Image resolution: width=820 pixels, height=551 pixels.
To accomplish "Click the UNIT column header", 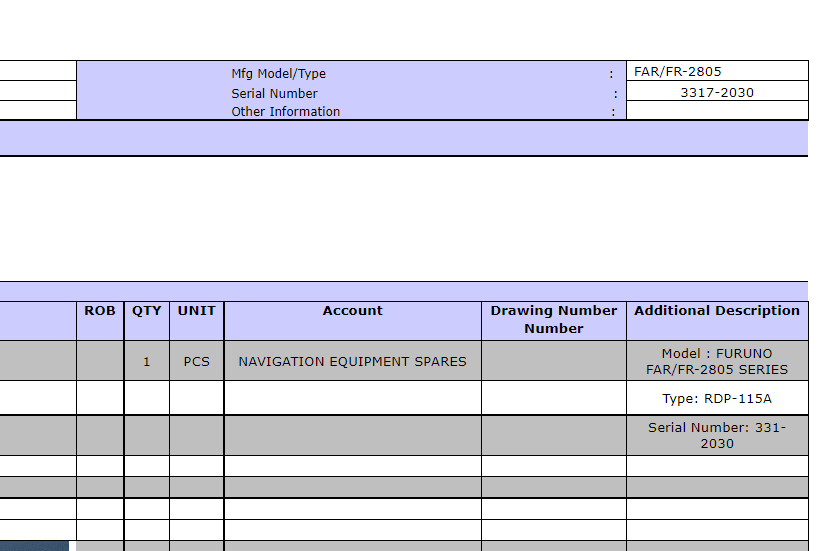I will 196,311.
